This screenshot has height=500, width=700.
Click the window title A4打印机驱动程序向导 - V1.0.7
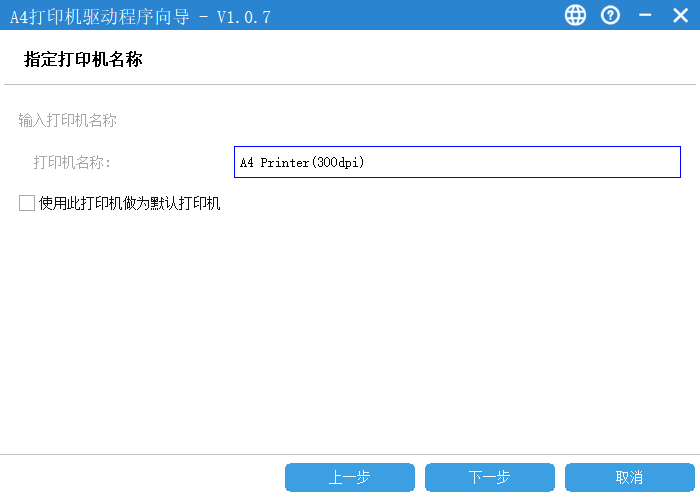(140, 17)
